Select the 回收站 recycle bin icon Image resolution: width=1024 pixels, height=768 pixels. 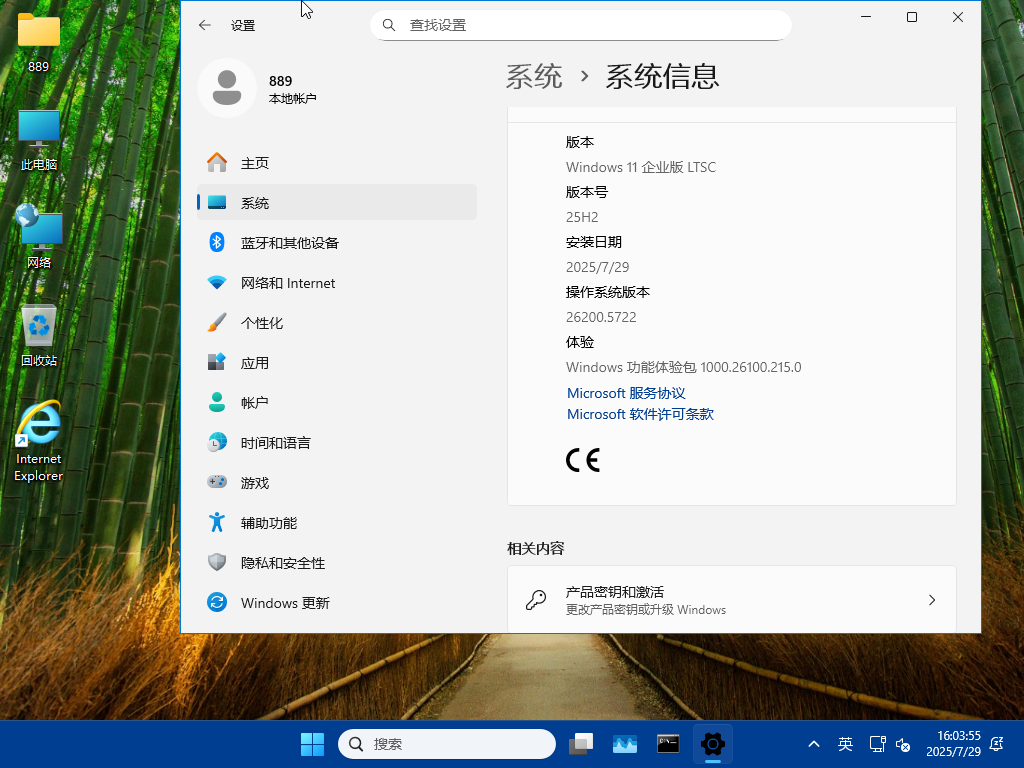point(39,336)
